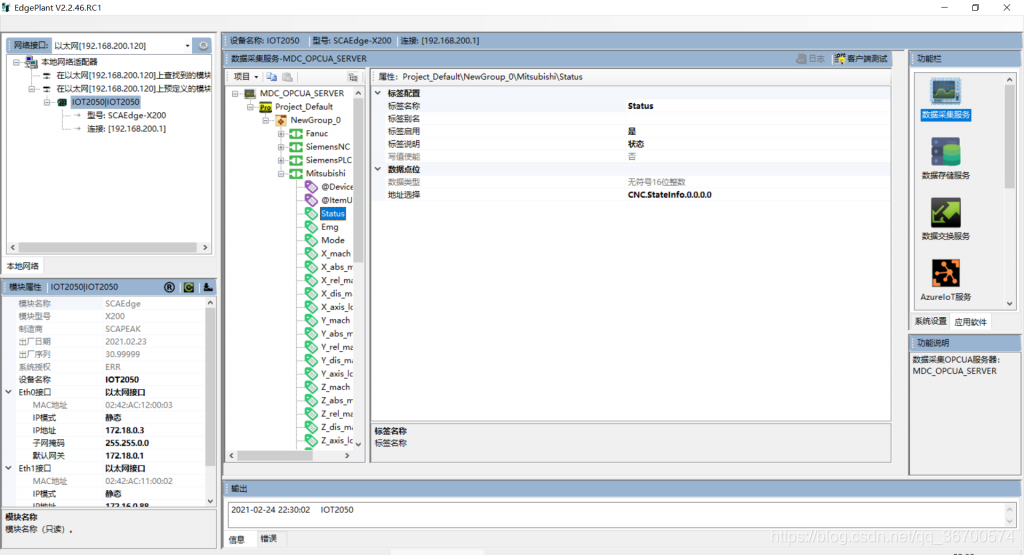Collapse the 标签配置 property section
Viewport: 1024px width, 555px height.
[x=377, y=93]
